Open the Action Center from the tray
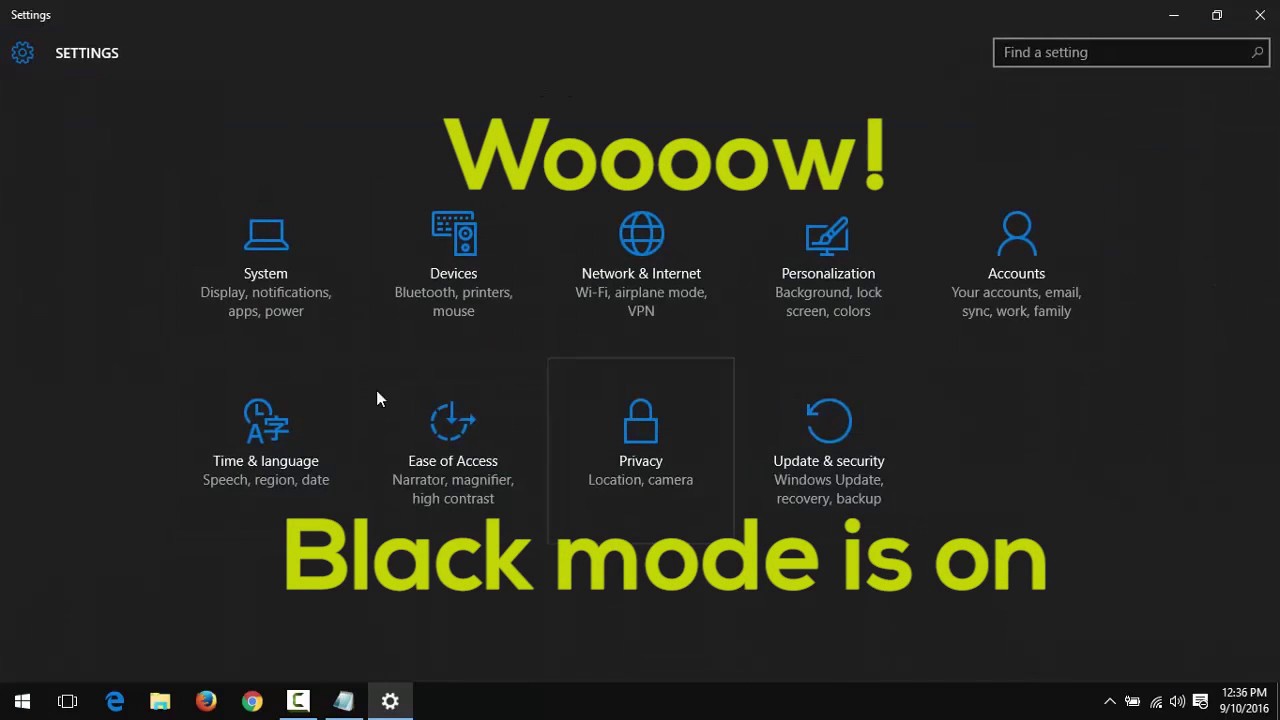This screenshot has width=1280, height=720. 1200,701
